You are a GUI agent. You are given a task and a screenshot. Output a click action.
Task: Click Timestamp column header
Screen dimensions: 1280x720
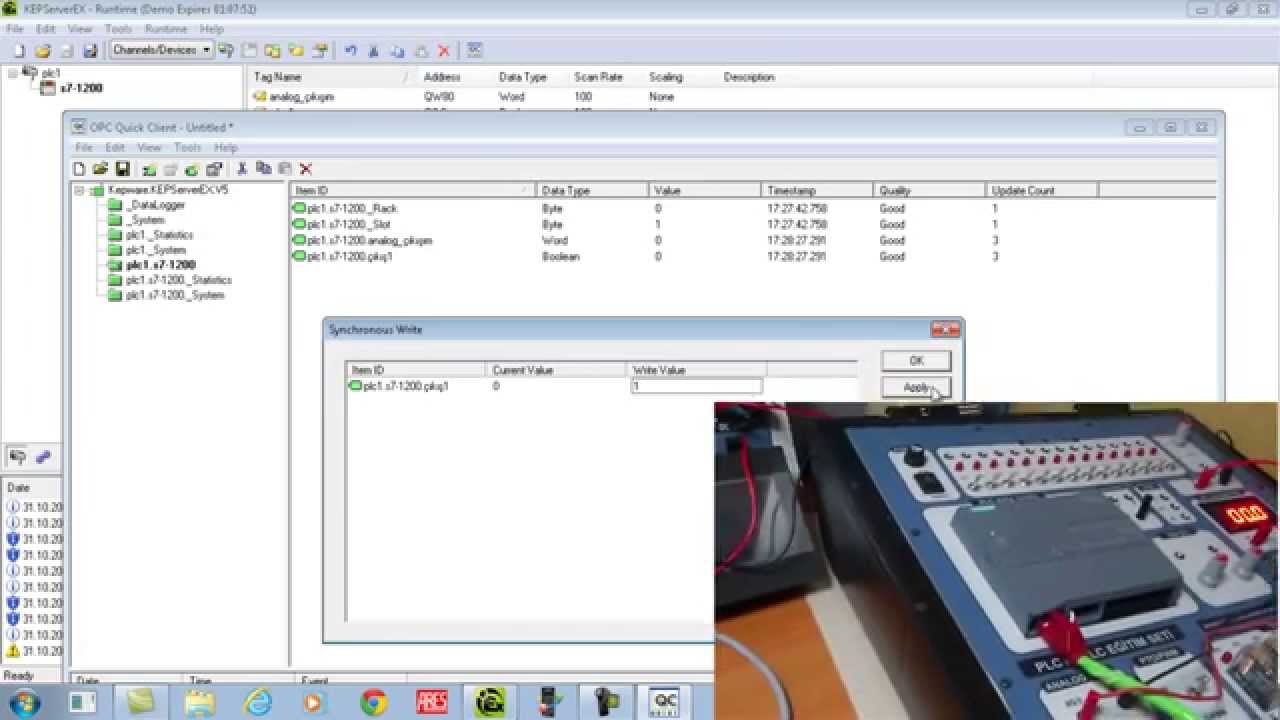coord(817,190)
